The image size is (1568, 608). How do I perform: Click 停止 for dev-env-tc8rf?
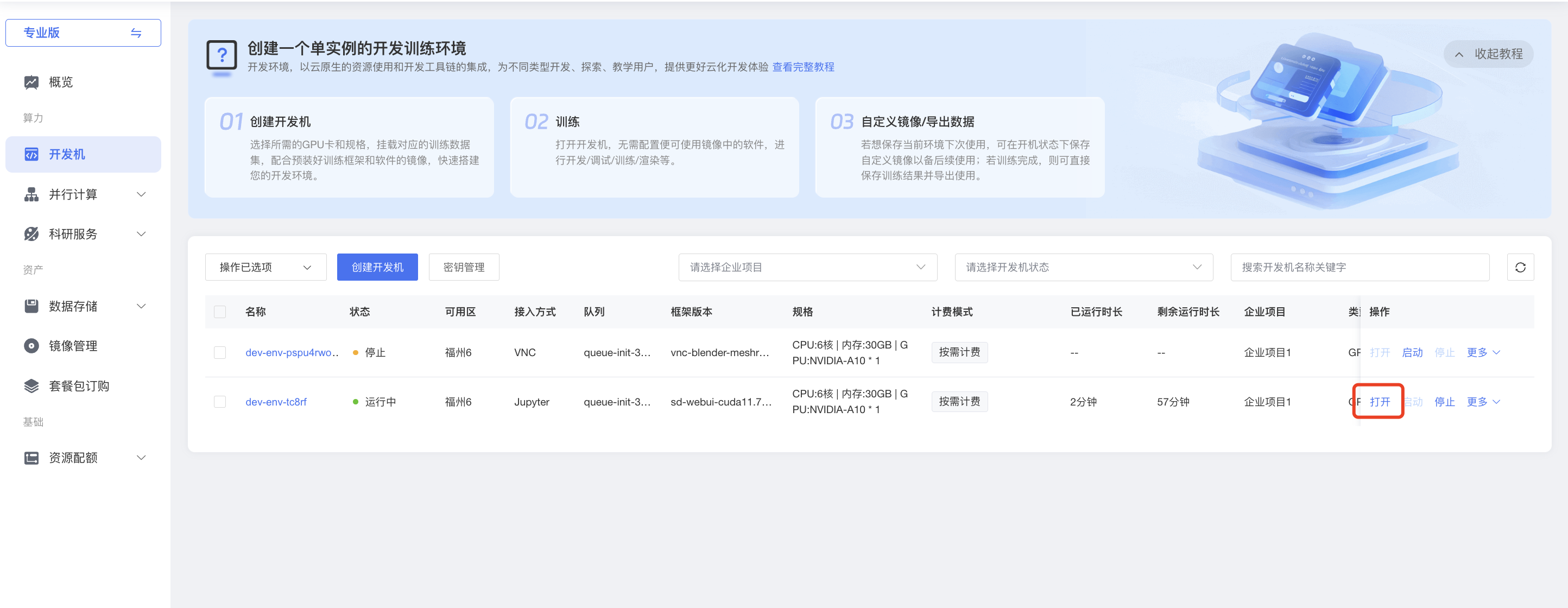(x=1444, y=402)
